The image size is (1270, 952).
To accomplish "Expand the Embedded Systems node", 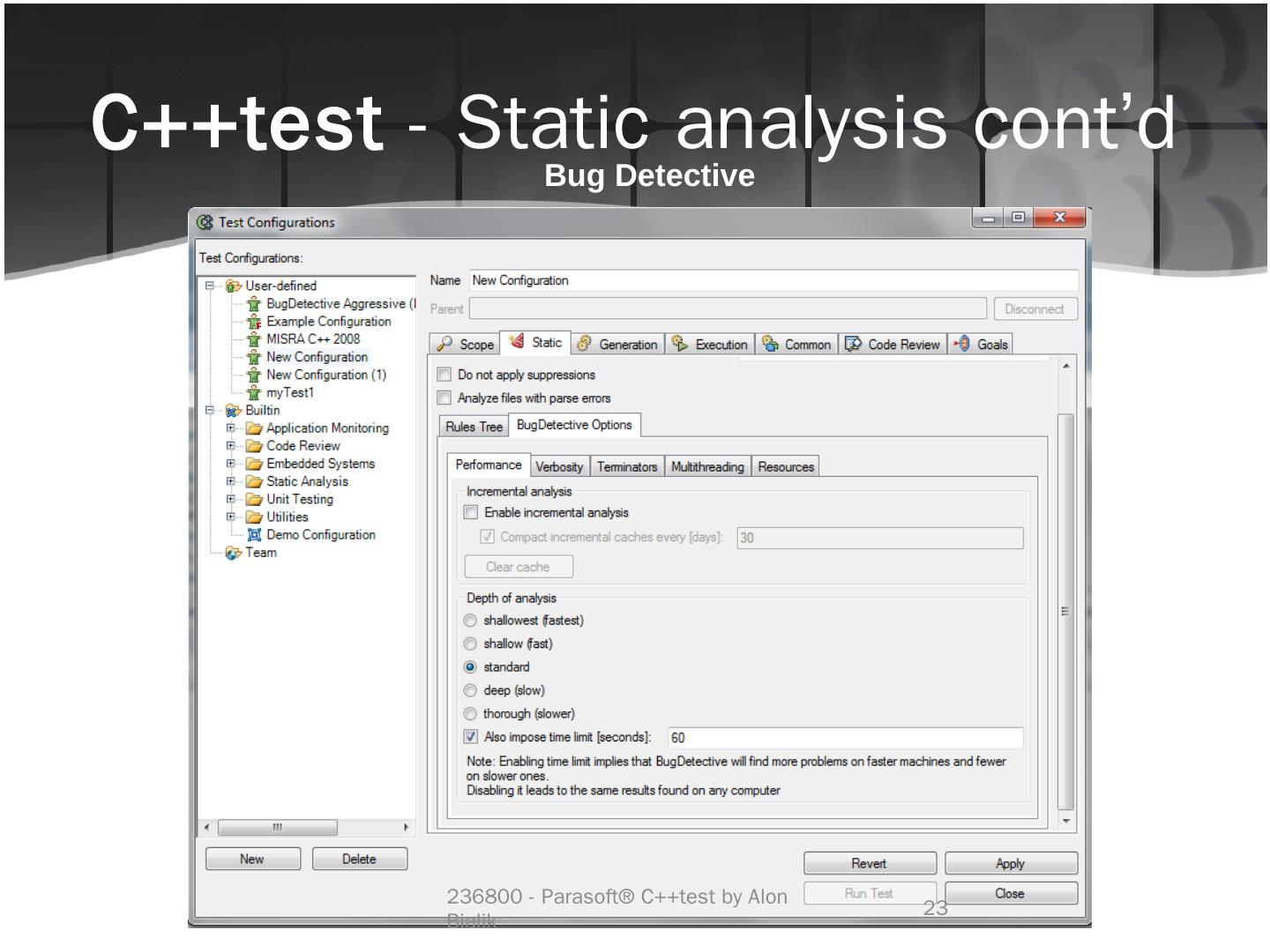I will coord(231,464).
